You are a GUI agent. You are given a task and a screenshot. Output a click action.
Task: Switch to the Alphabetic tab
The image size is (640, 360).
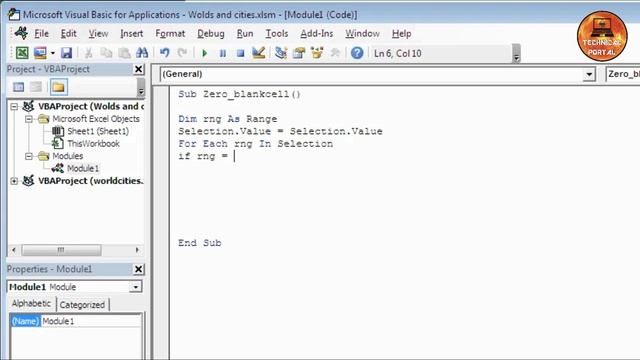(31, 304)
